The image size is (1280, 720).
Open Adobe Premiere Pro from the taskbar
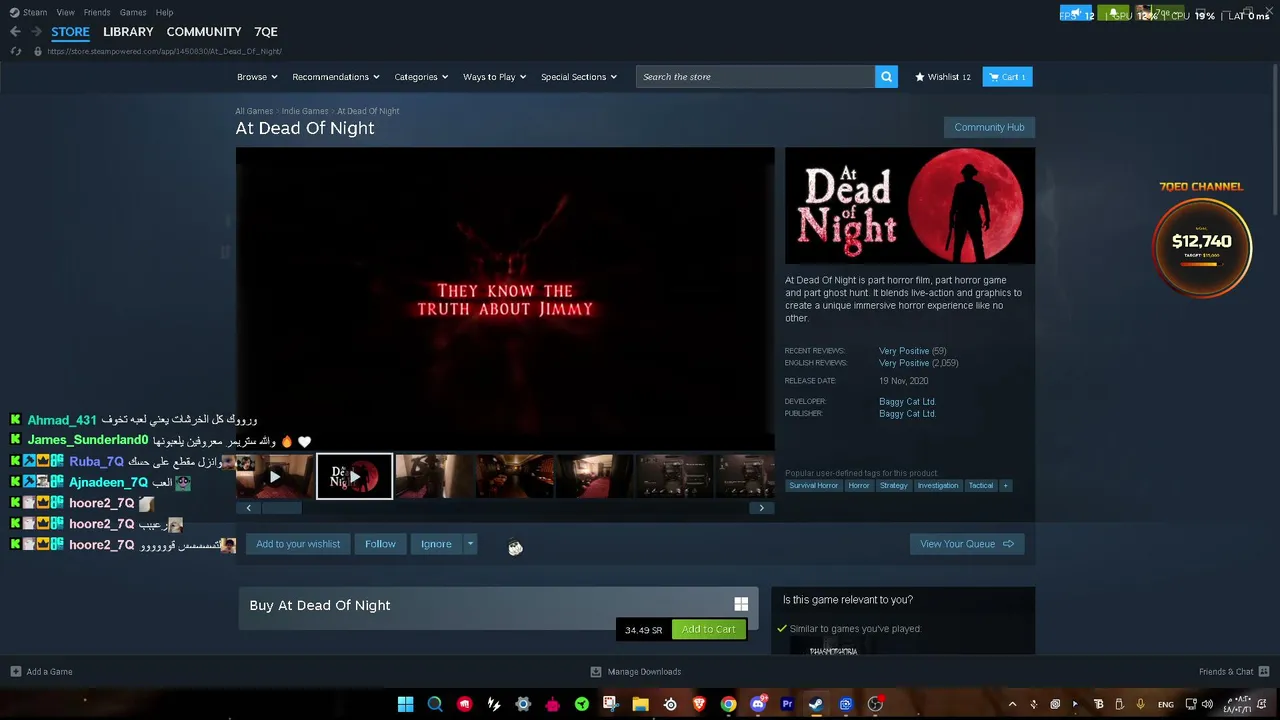(787, 704)
